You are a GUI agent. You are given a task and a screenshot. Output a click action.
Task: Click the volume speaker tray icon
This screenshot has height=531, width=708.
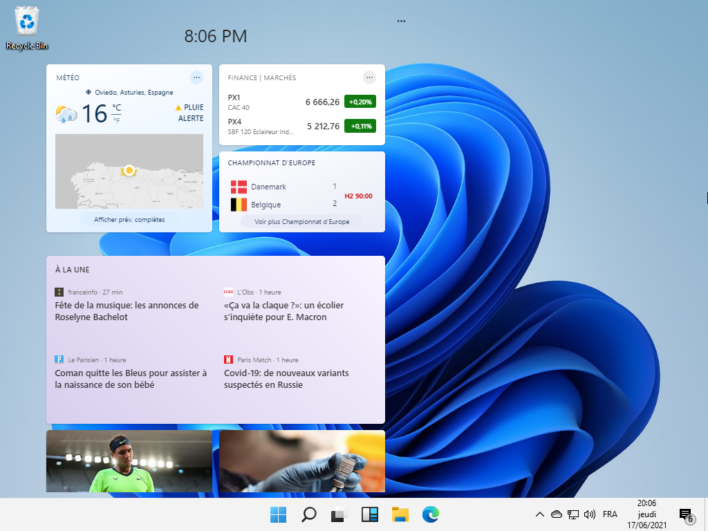[589, 514]
